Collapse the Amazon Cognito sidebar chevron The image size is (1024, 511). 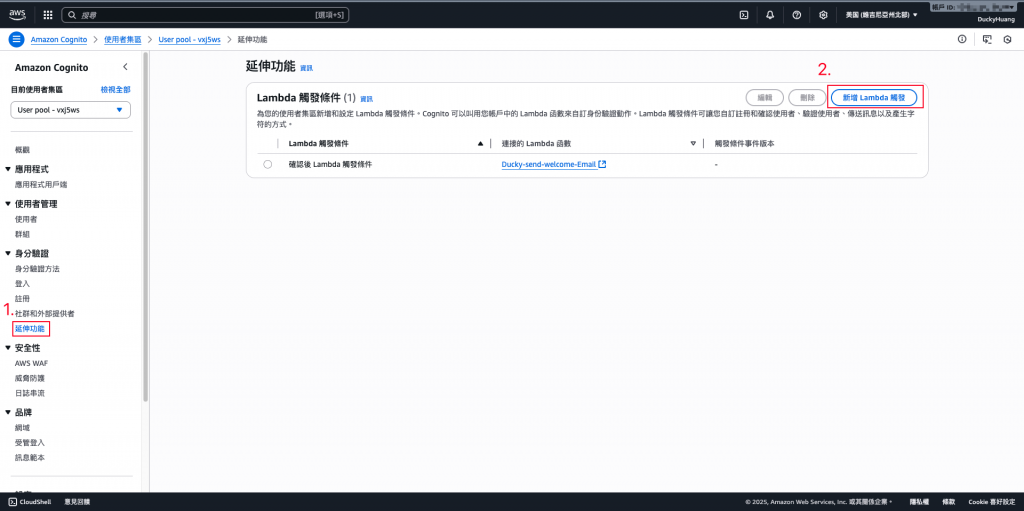click(x=125, y=67)
